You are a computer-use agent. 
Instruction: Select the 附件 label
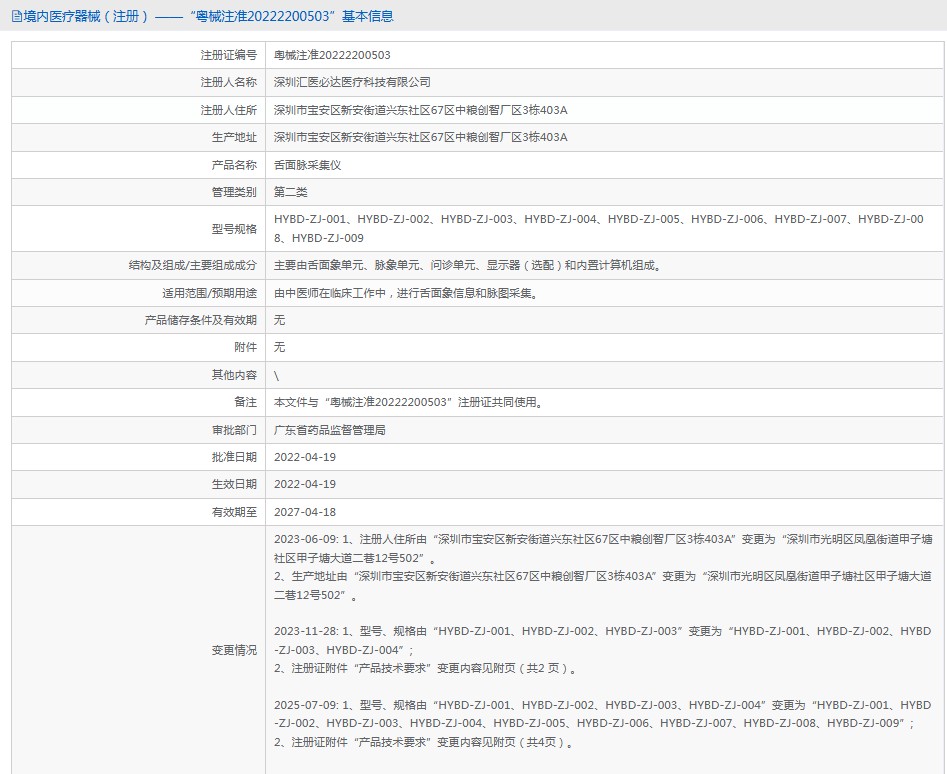tap(245, 347)
